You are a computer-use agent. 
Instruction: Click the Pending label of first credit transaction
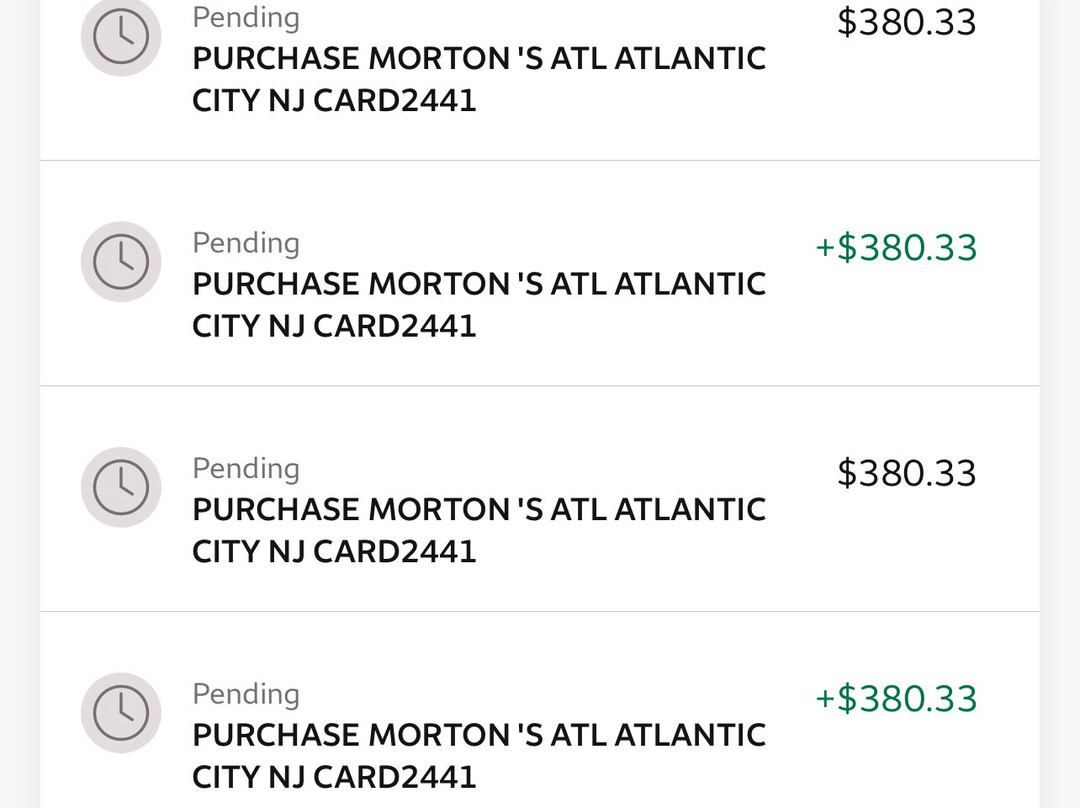point(246,243)
